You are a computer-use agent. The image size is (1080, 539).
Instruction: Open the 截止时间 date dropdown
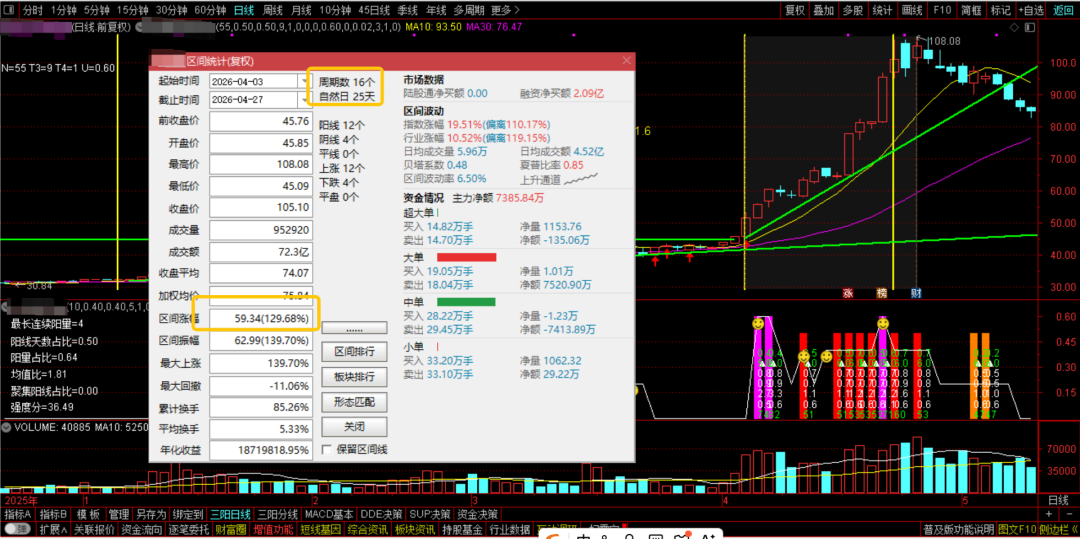click(305, 99)
